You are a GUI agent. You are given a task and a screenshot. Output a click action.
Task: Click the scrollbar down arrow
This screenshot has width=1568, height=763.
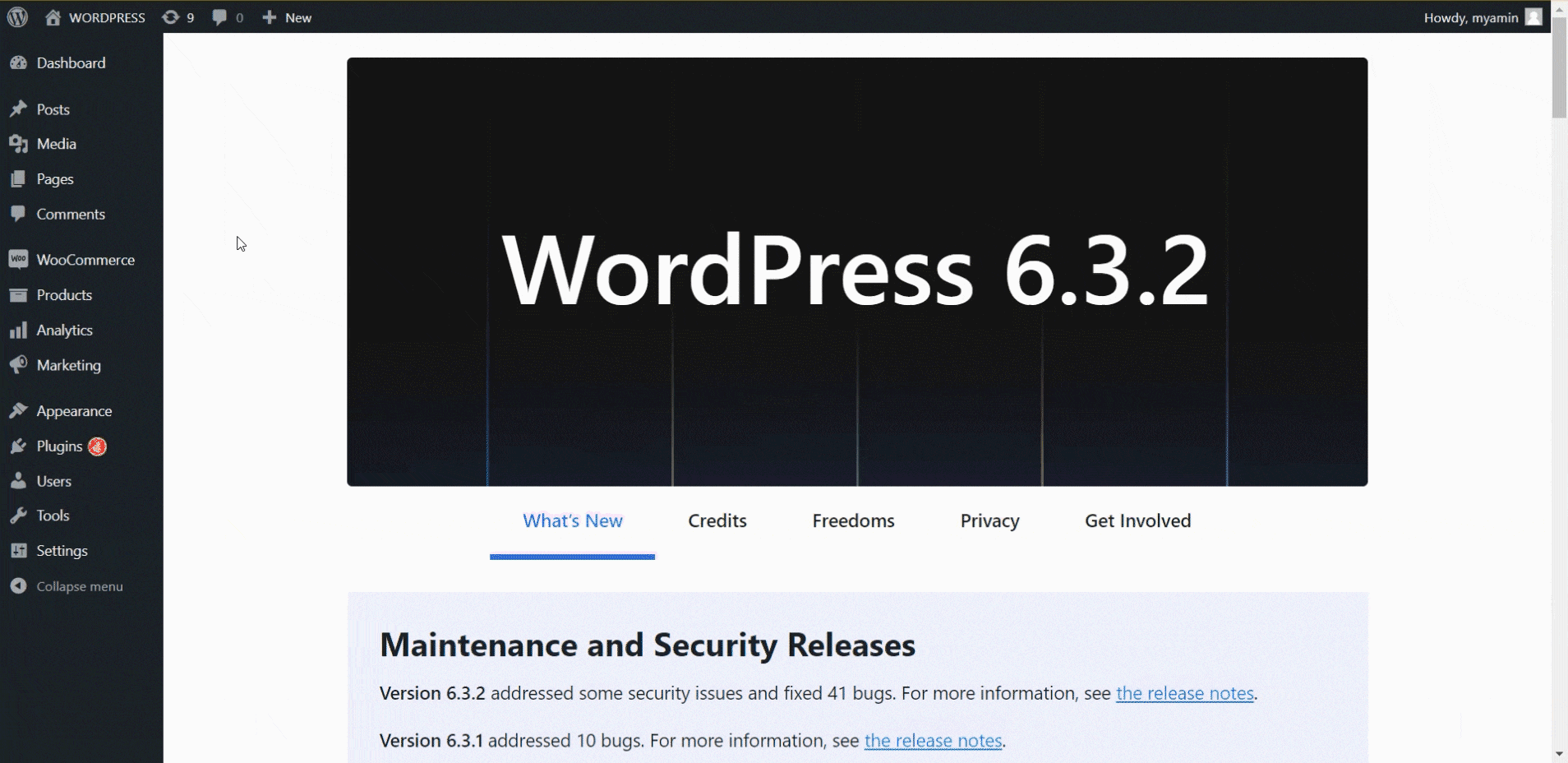(x=1559, y=753)
